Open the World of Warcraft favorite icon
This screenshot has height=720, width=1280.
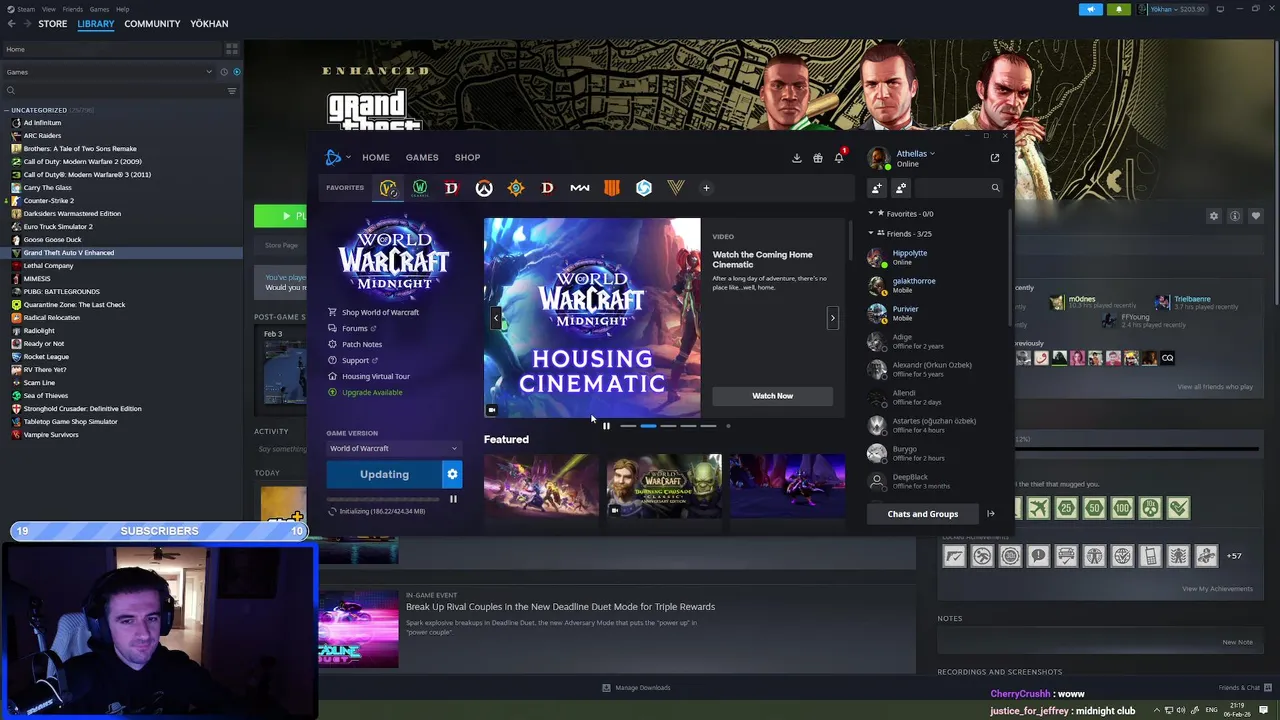[x=388, y=188]
